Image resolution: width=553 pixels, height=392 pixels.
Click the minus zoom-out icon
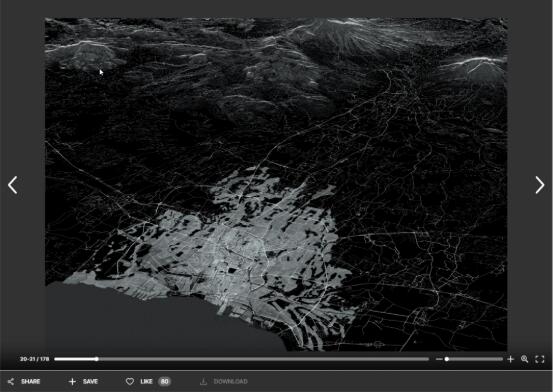click(x=439, y=359)
